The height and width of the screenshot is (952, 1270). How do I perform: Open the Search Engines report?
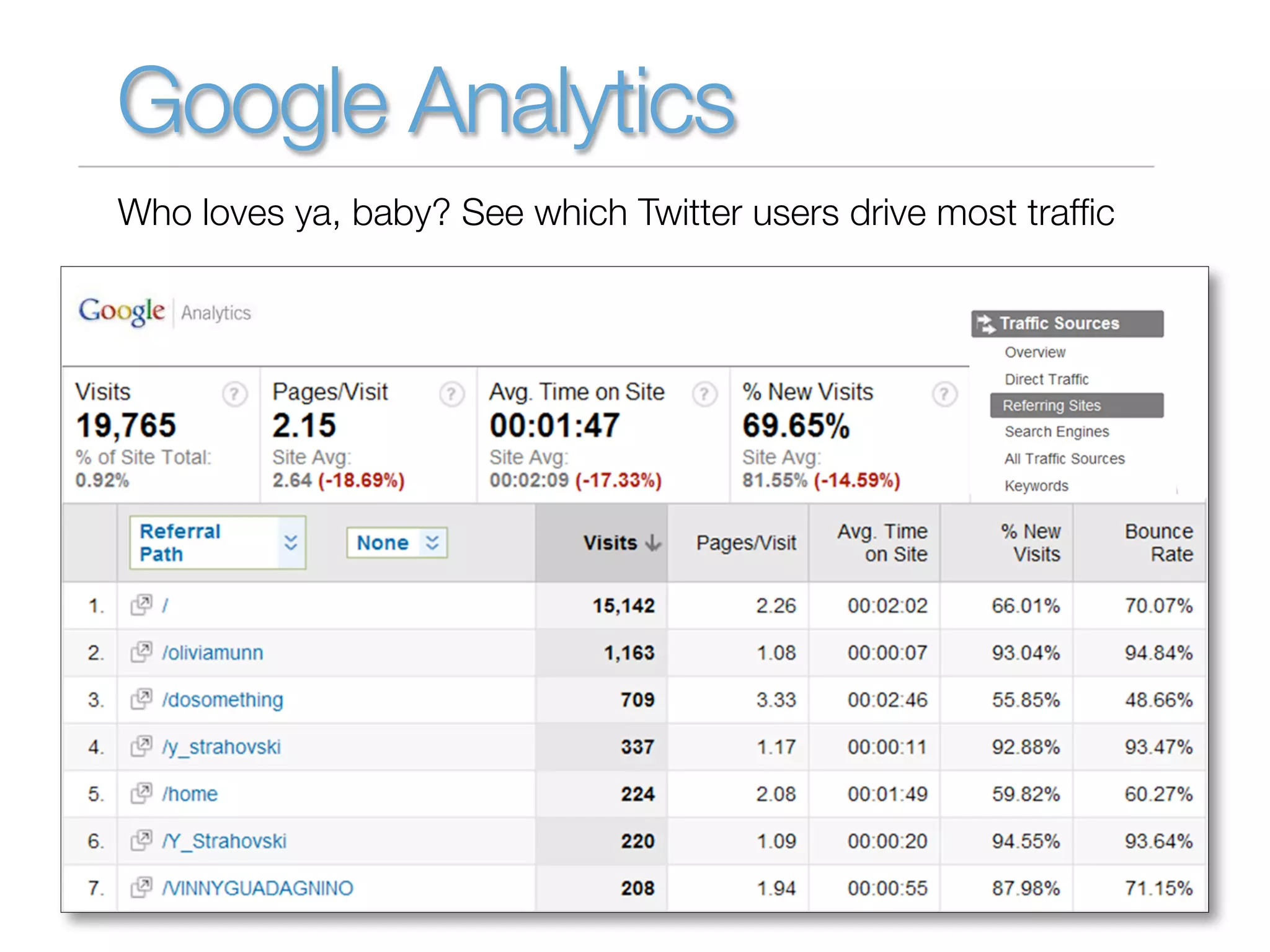(1057, 431)
